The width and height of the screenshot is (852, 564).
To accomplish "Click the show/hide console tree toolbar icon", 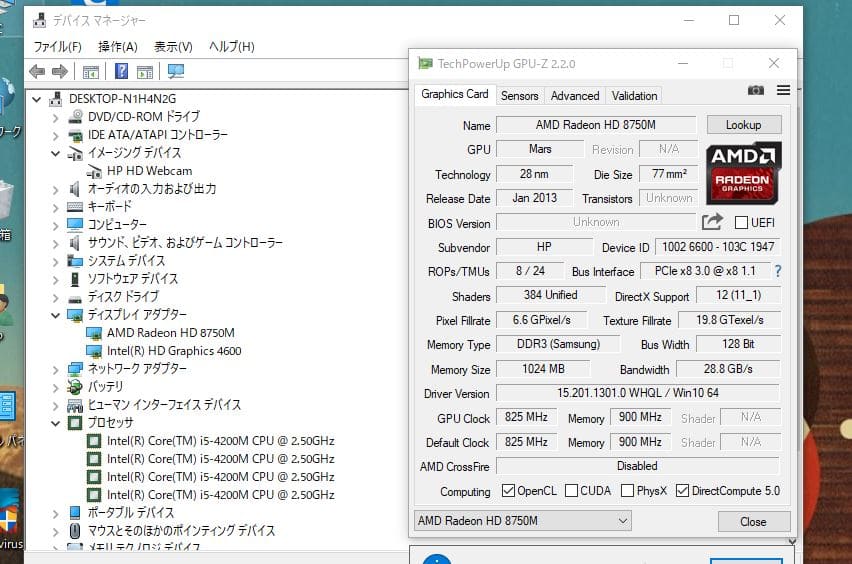I will coord(91,71).
